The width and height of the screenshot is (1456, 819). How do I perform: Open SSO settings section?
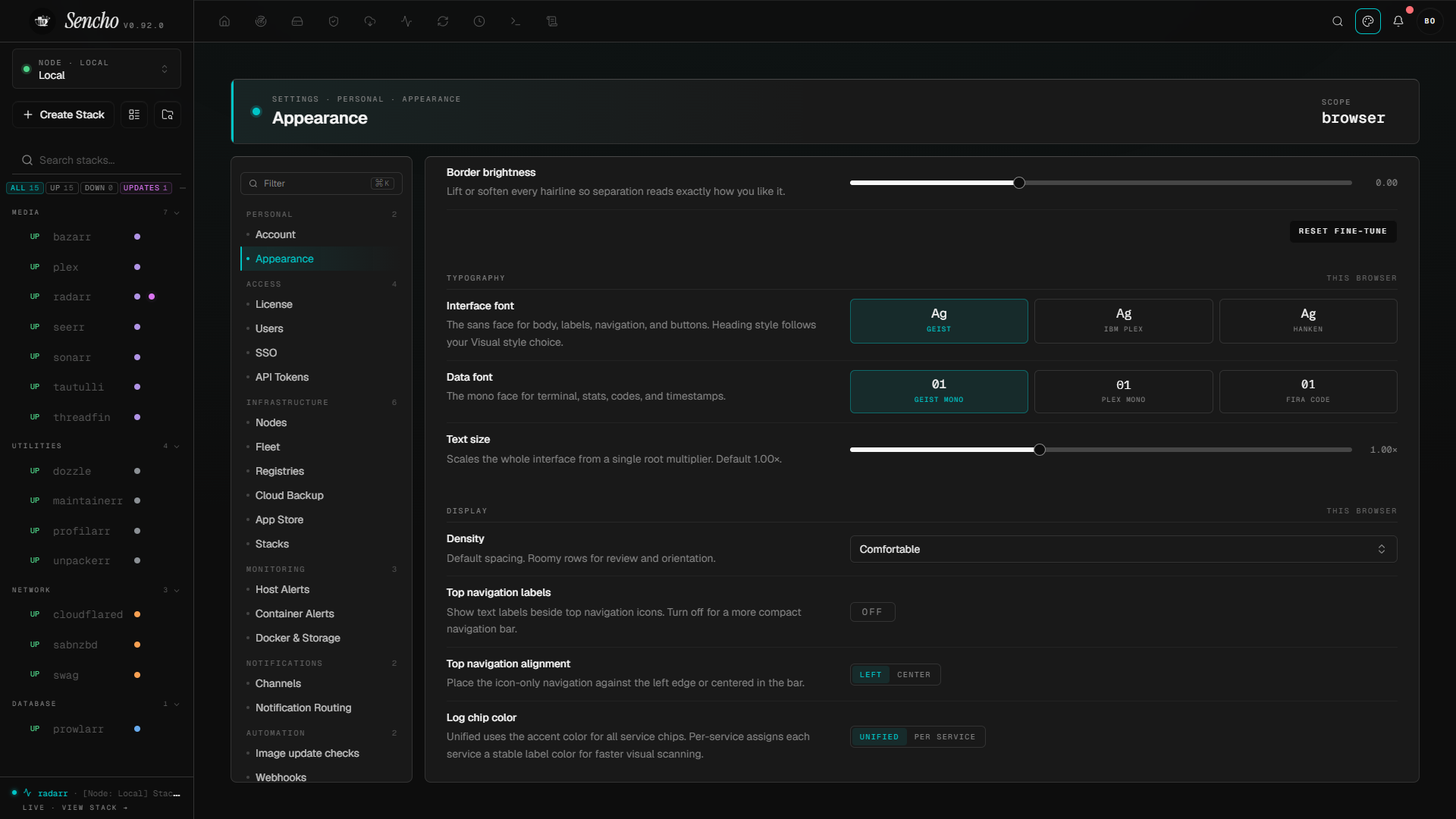(x=266, y=353)
